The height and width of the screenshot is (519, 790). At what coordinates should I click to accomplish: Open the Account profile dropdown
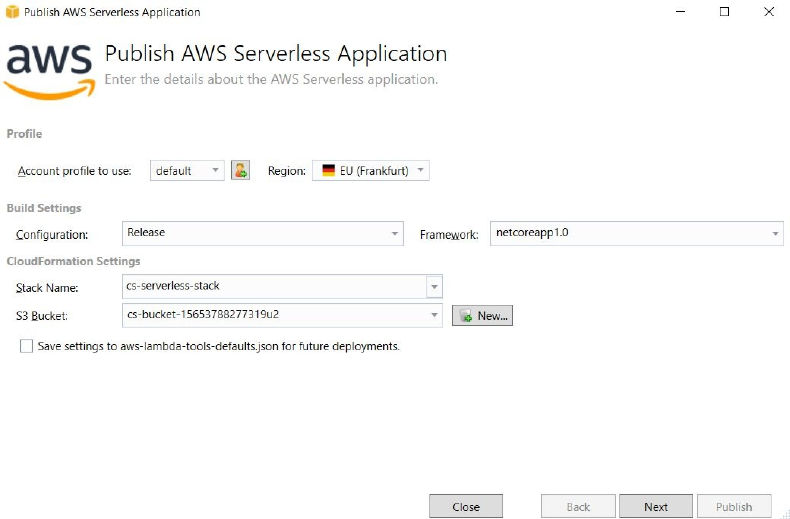click(216, 171)
